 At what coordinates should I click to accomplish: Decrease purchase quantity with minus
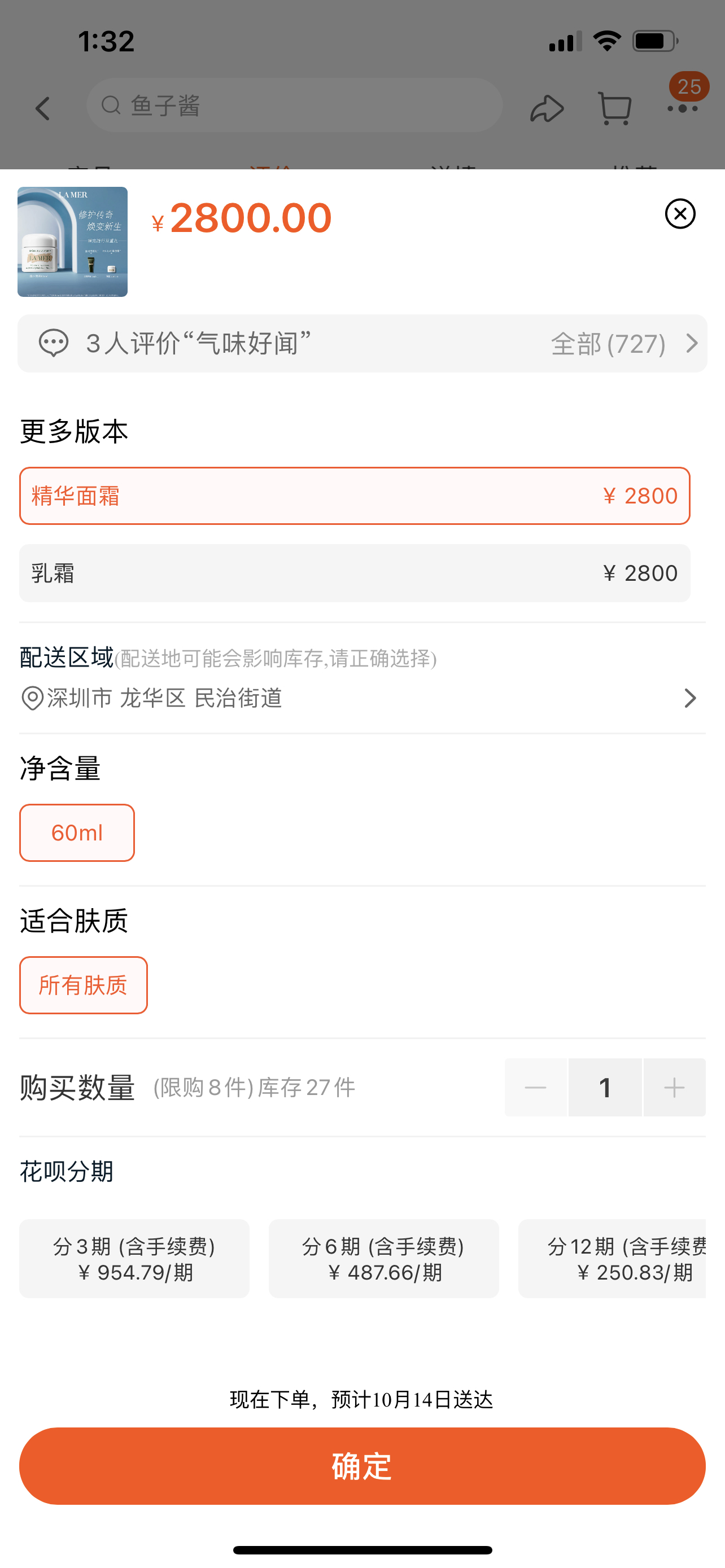click(x=536, y=1087)
